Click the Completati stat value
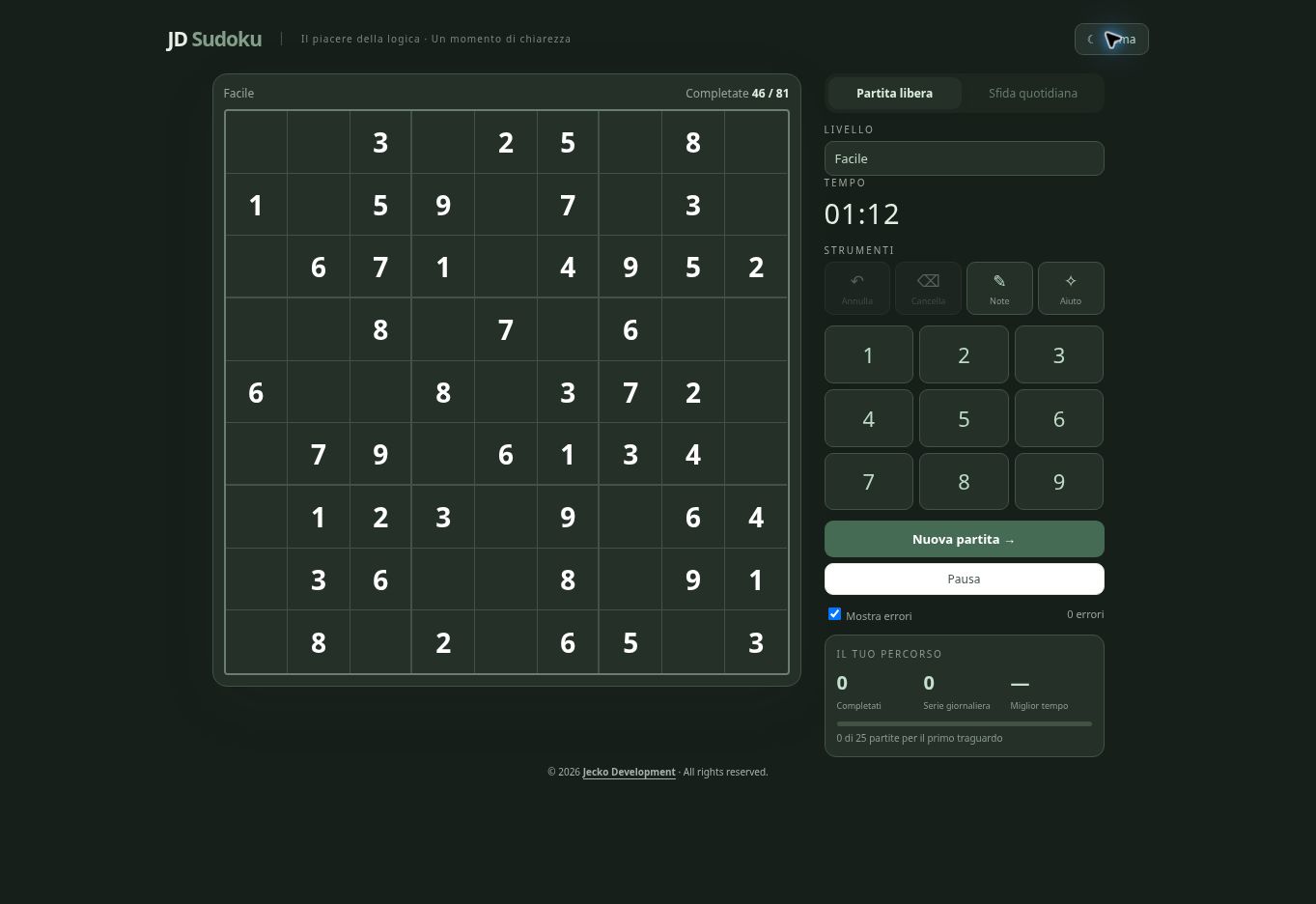Viewport: 1316px width, 904px height. 842,683
